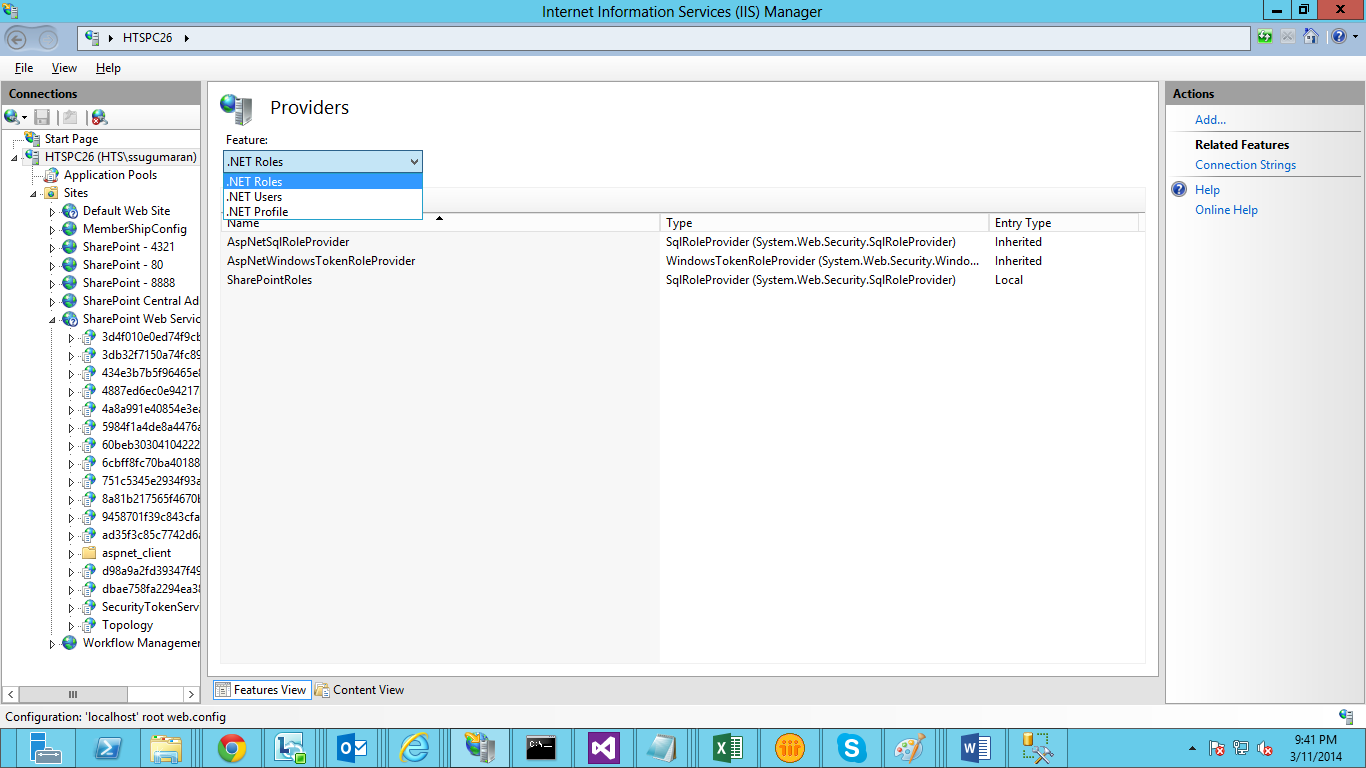
Task: Open the dropdown arrow beside the Help toolbar icon
Action: coord(1354,38)
